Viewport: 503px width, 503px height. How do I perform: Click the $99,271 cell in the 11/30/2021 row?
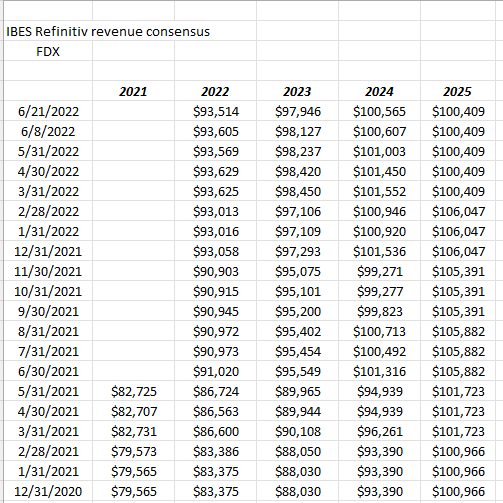coord(380,271)
